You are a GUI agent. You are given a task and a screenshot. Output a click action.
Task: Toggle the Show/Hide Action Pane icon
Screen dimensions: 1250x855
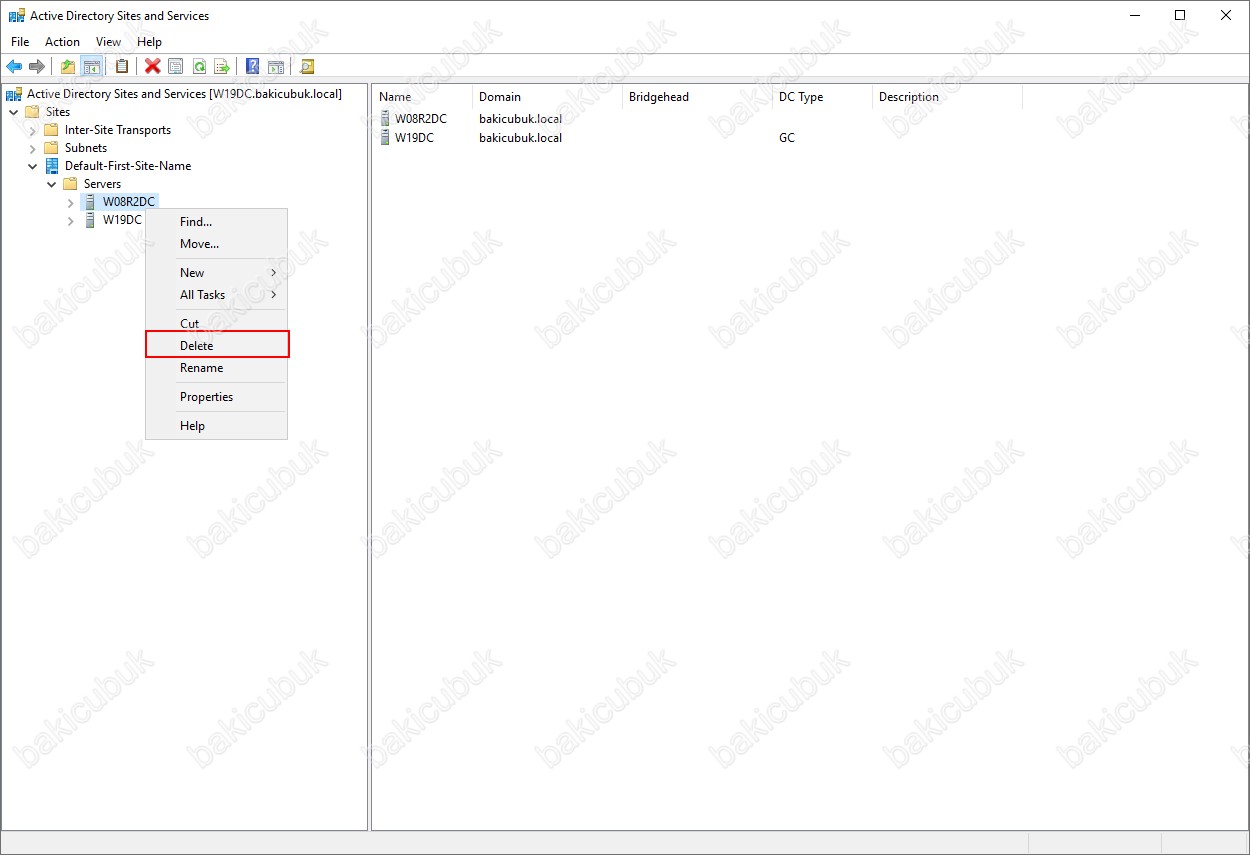pos(276,67)
